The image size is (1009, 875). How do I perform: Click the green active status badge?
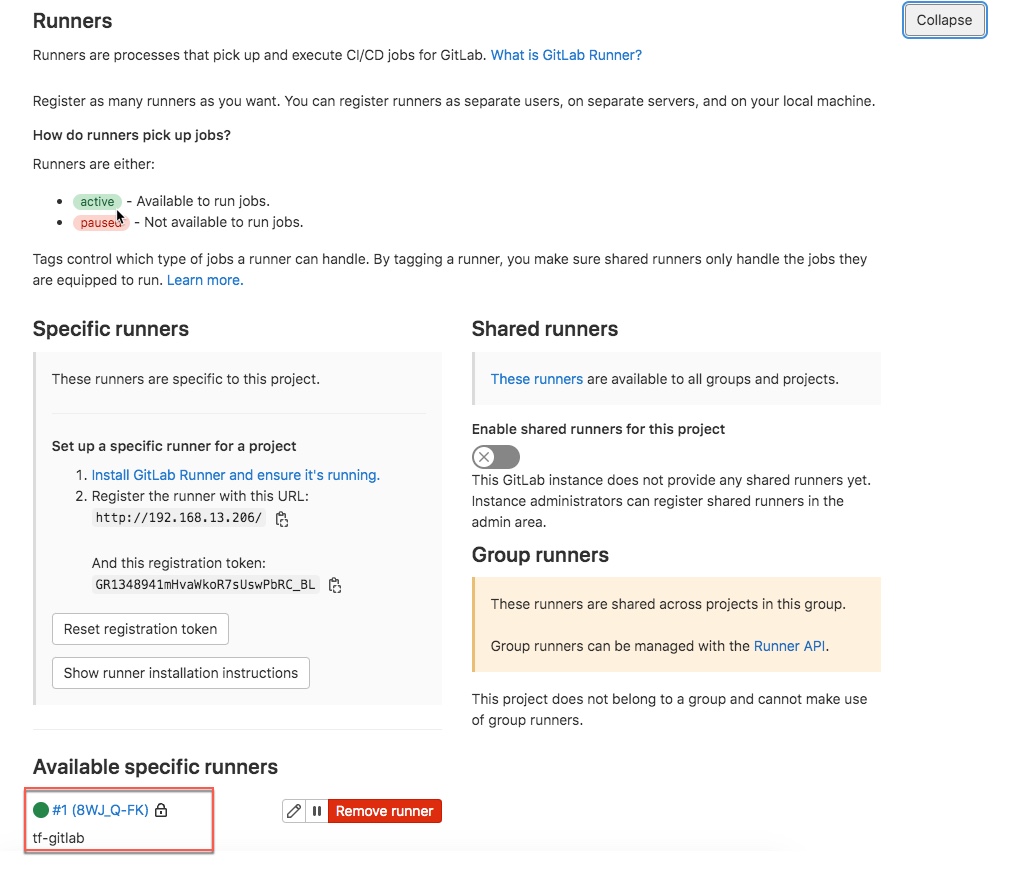point(97,202)
